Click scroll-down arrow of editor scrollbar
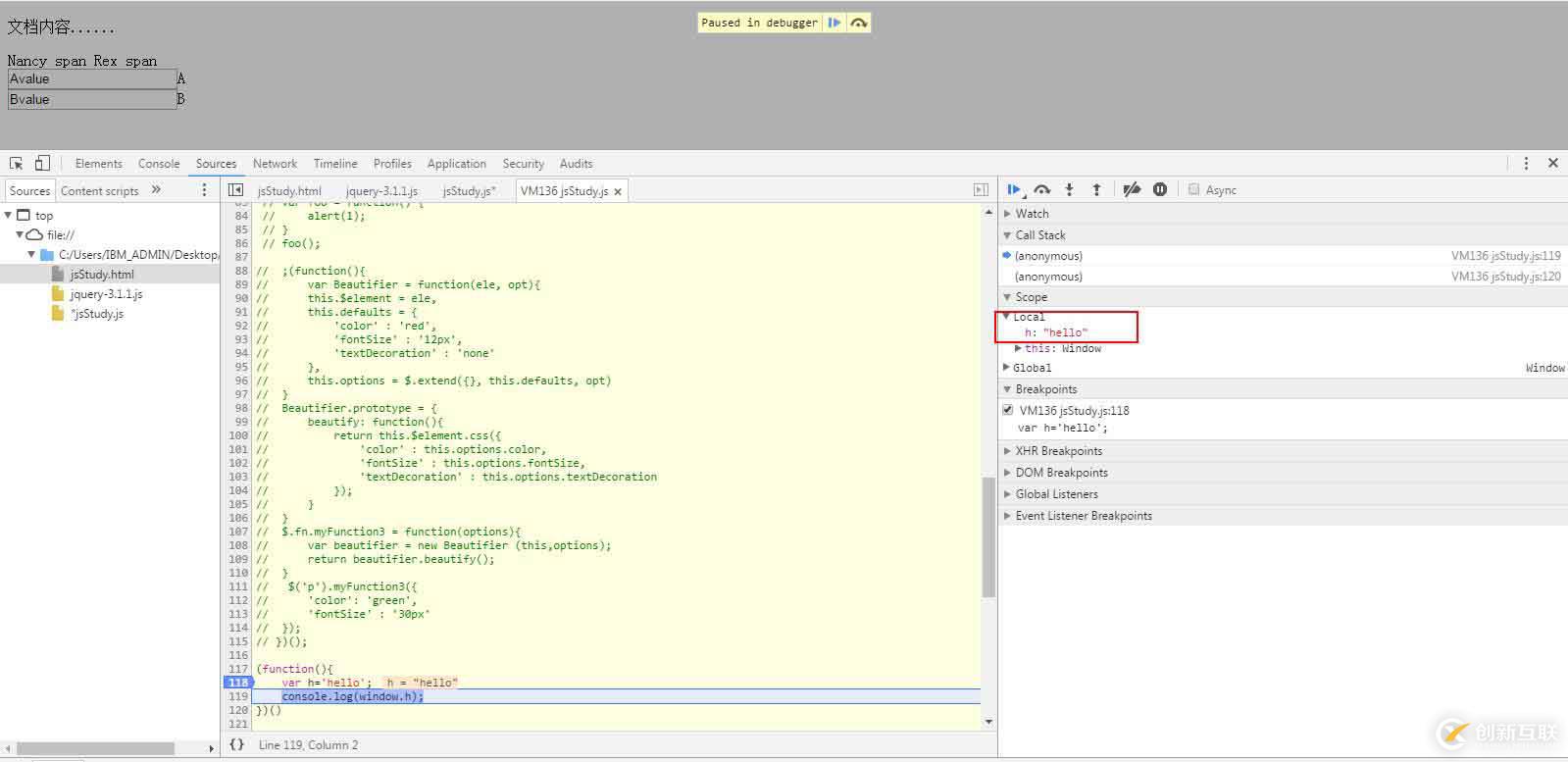Viewport: 1568px width, 762px height. coord(988,722)
